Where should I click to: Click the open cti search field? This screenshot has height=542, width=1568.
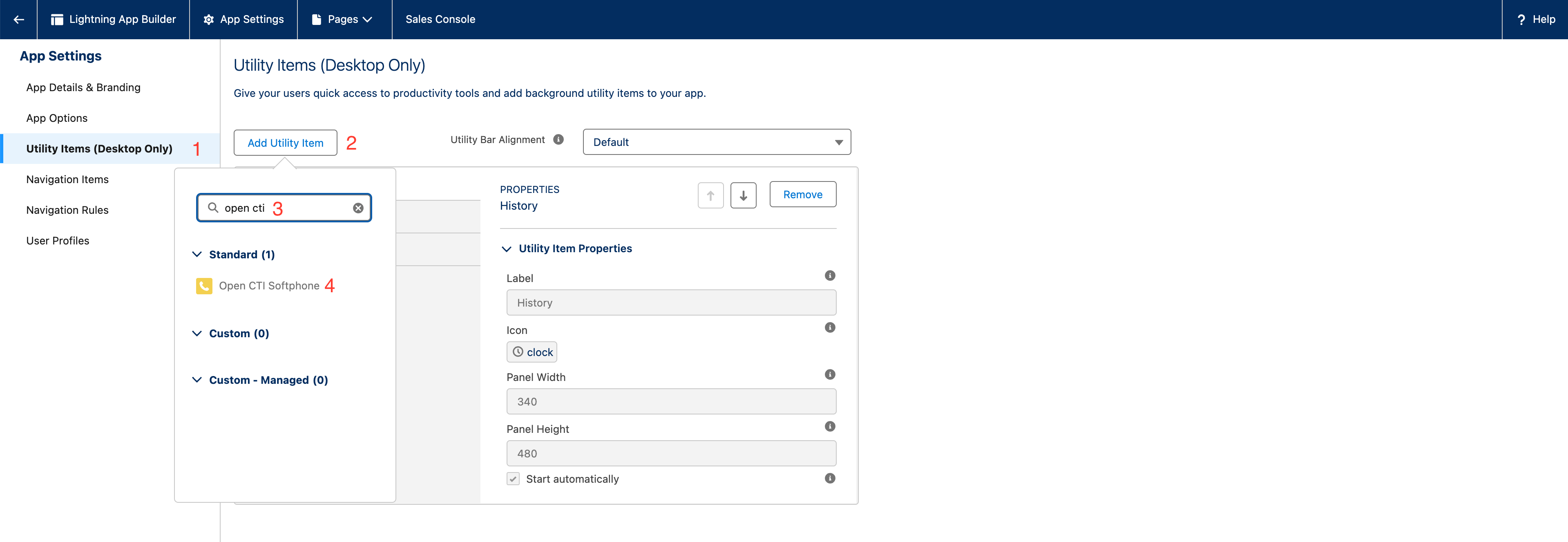(x=284, y=208)
